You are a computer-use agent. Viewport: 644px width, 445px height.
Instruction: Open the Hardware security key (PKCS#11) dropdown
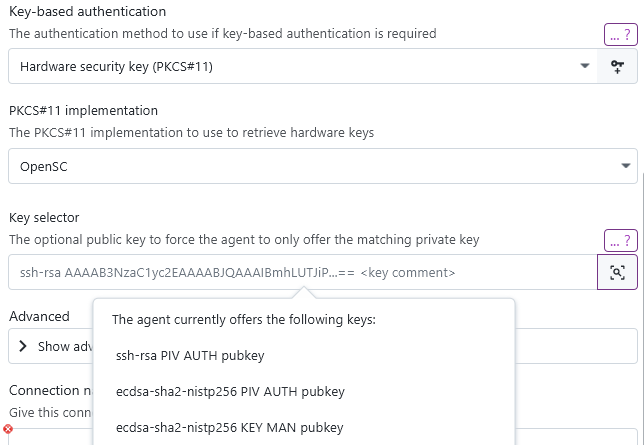point(303,67)
